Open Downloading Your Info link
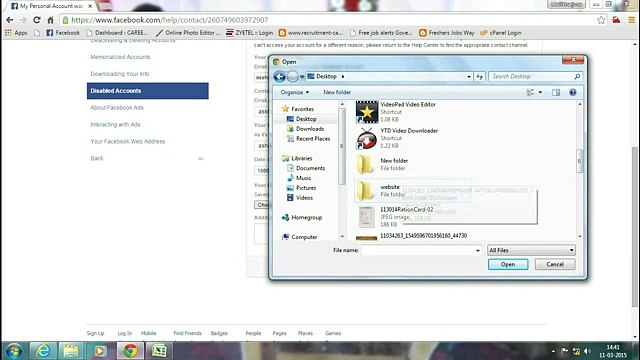640x360 pixels. [x=120, y=74]
